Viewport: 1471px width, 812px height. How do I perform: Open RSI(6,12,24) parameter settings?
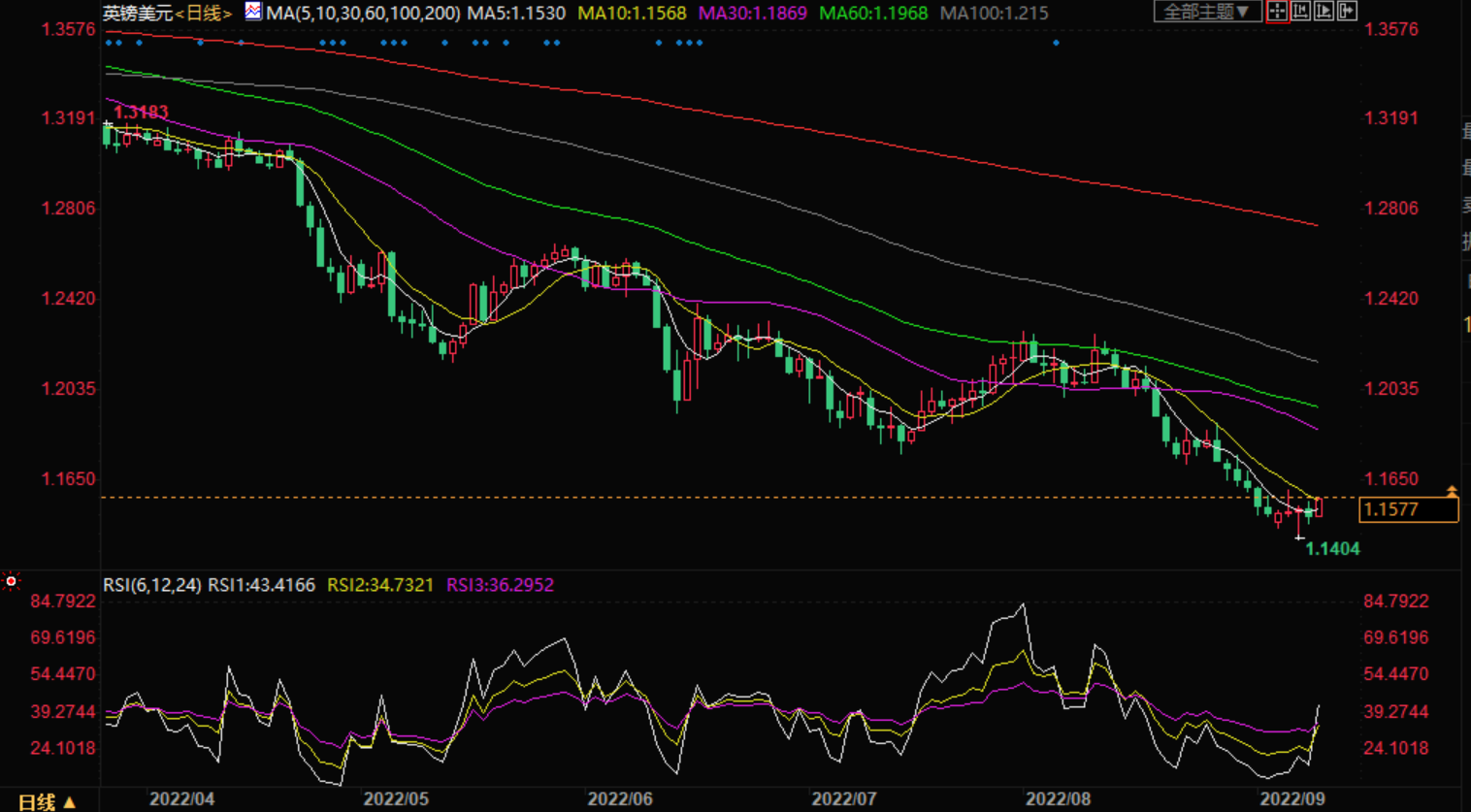coord(152,585)
